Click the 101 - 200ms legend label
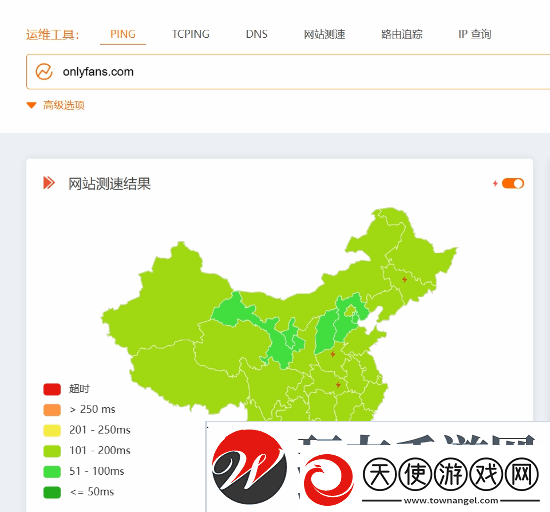The height and width of the screenshot is (512, 550). (x=100, y=450)
